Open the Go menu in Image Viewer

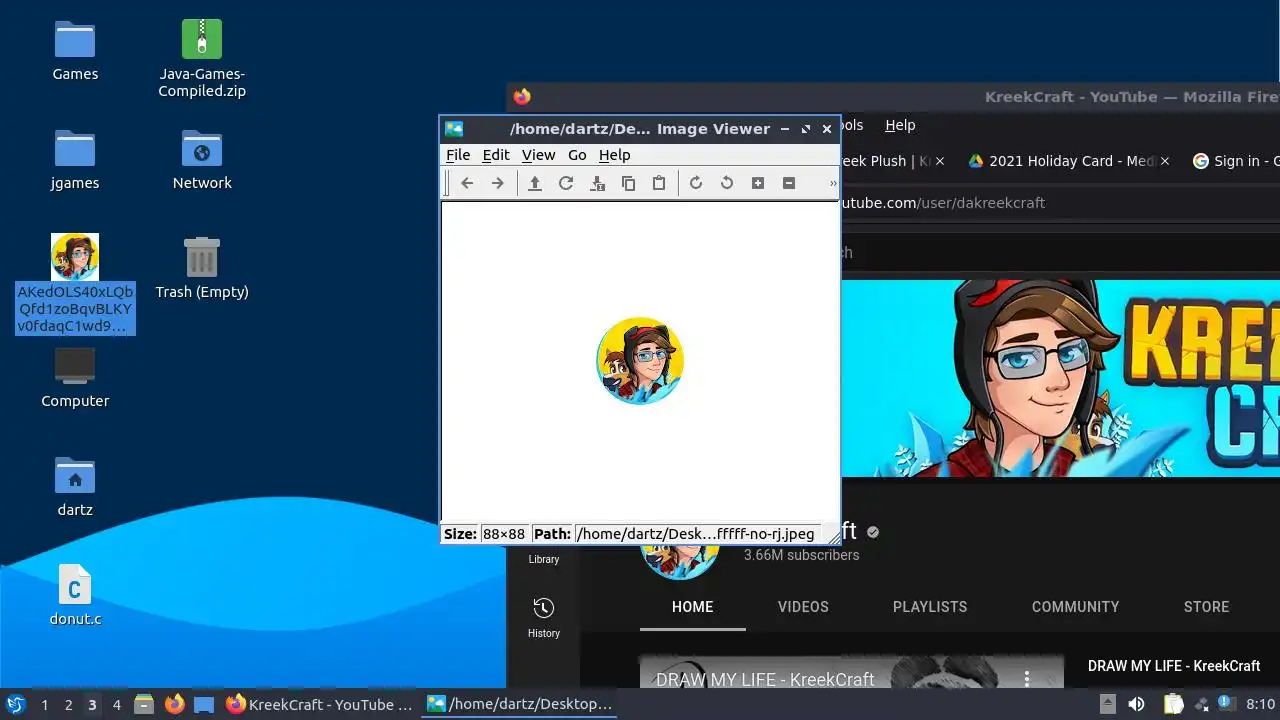click(577, 155)
